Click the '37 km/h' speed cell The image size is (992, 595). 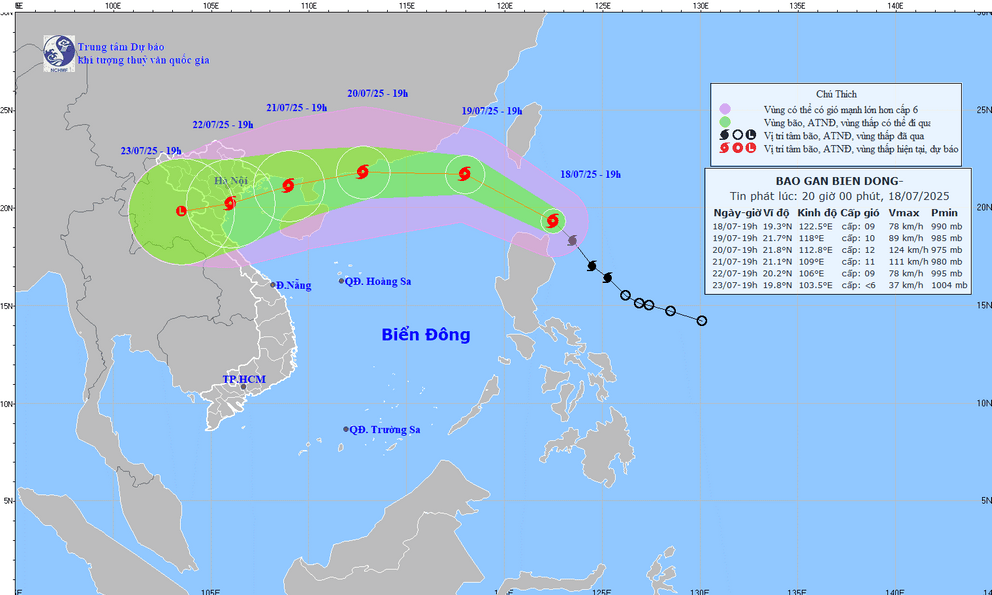906,285
